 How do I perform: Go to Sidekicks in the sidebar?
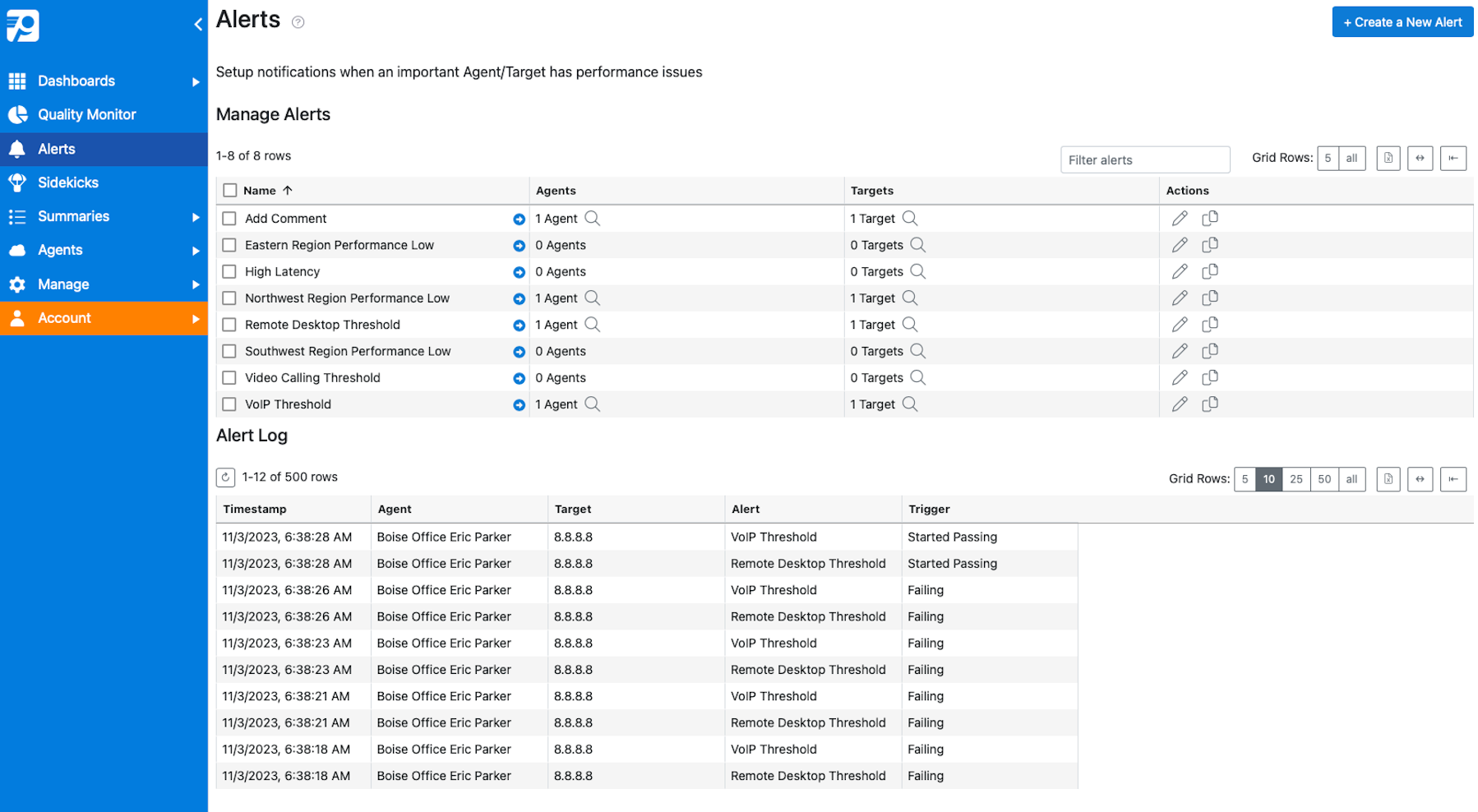67,182
